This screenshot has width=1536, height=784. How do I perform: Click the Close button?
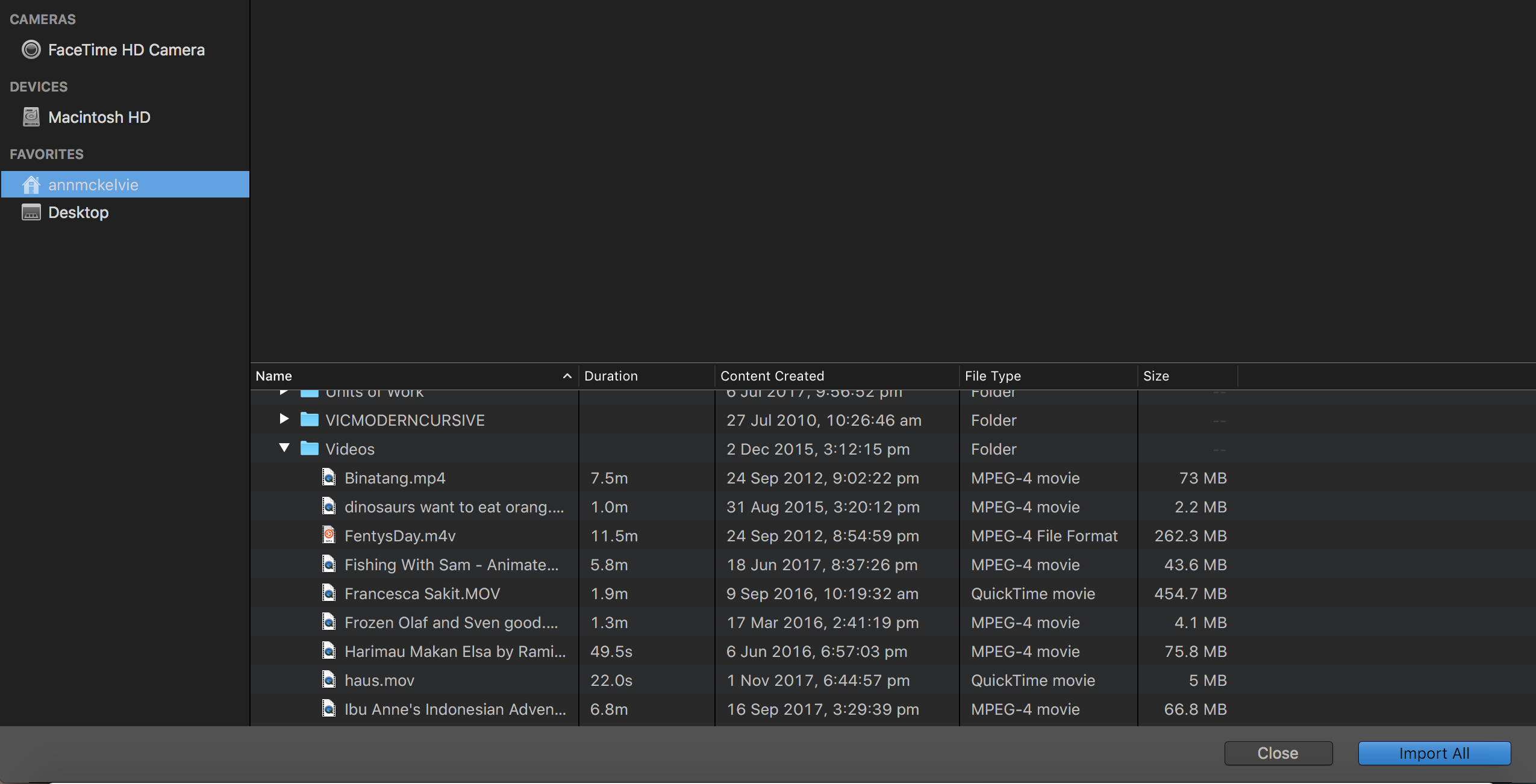1278,753
